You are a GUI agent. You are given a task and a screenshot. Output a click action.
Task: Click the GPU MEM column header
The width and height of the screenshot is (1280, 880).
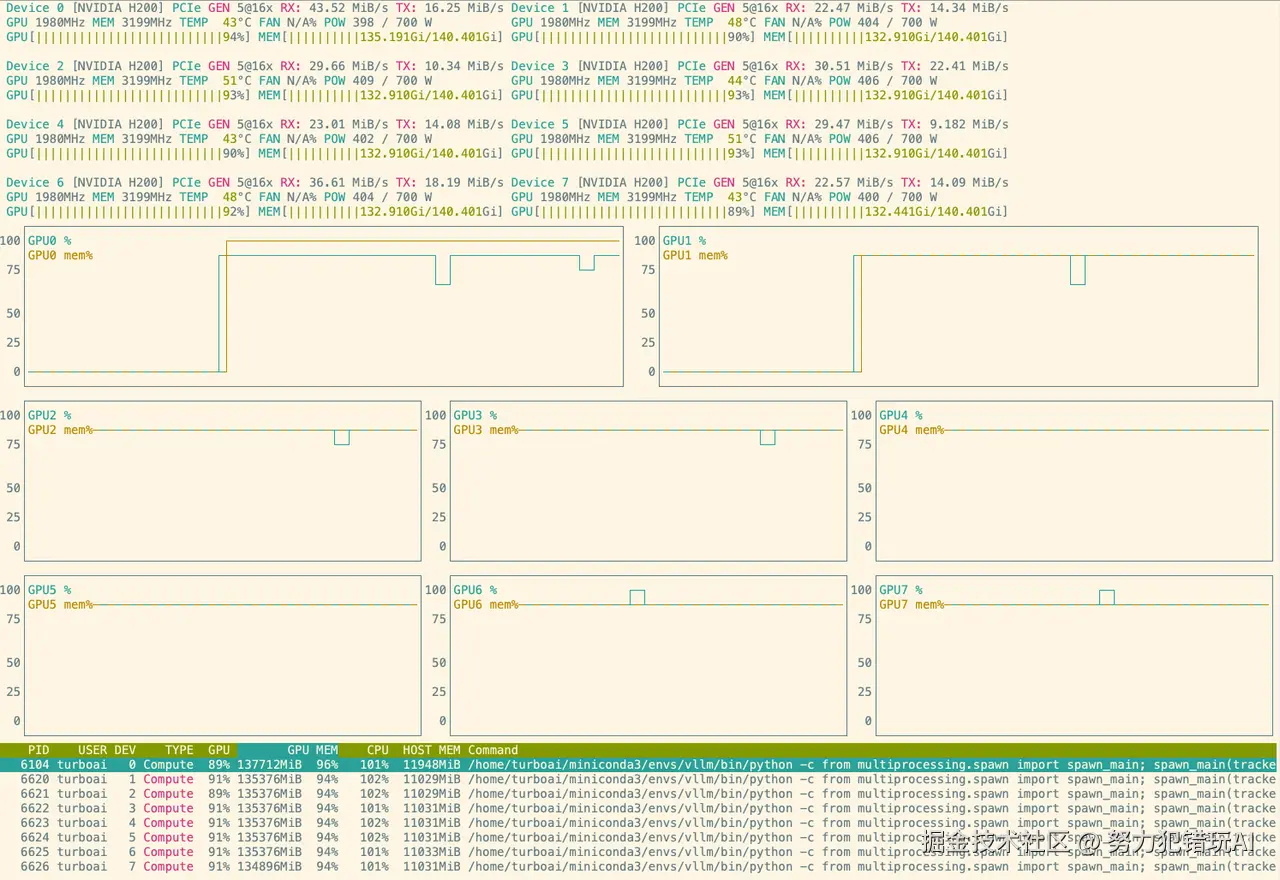(313, 750)
